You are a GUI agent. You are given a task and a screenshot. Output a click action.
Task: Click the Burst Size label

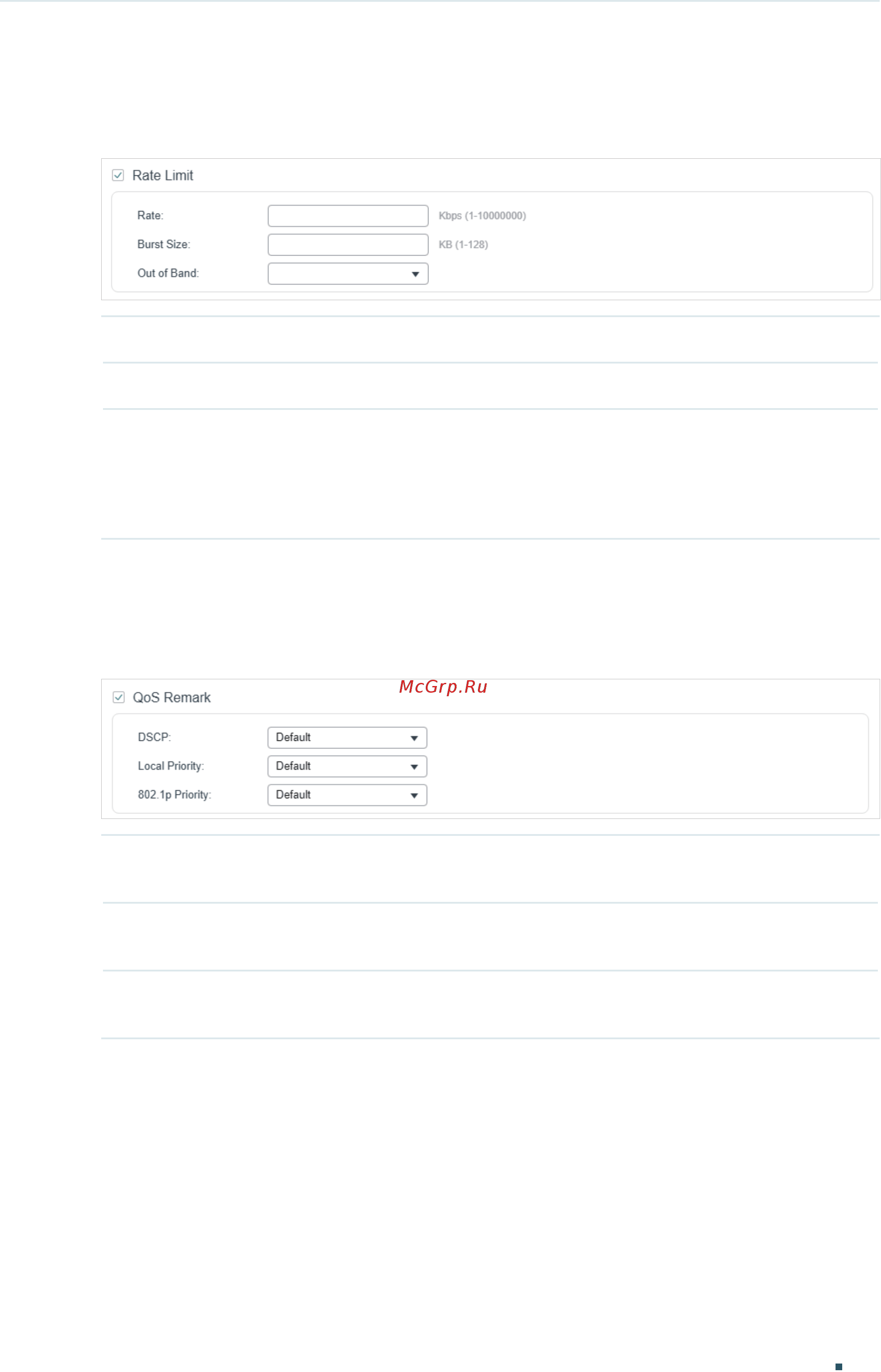[164, 244]
